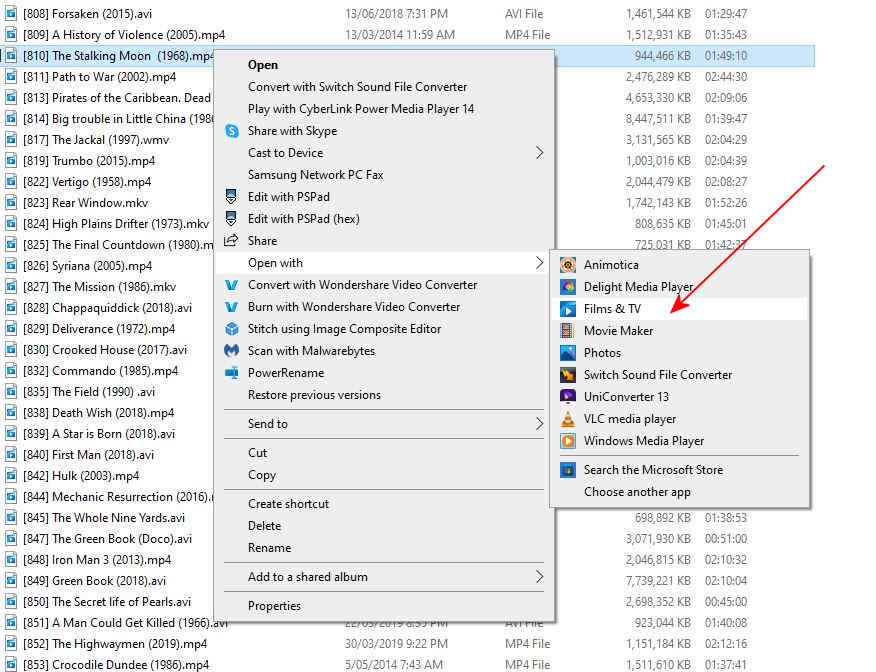
Task: Click the VLC media player cone icon
Action: pyautogui.click(x=568, y=419)
